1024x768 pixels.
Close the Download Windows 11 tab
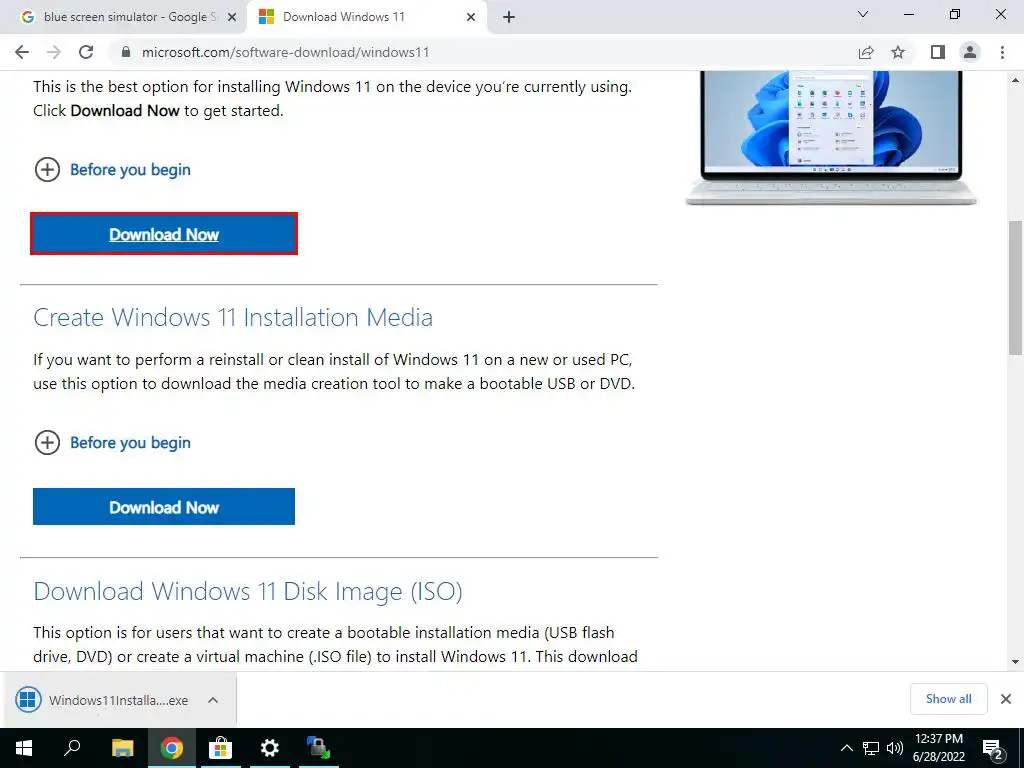coord(470,18)
